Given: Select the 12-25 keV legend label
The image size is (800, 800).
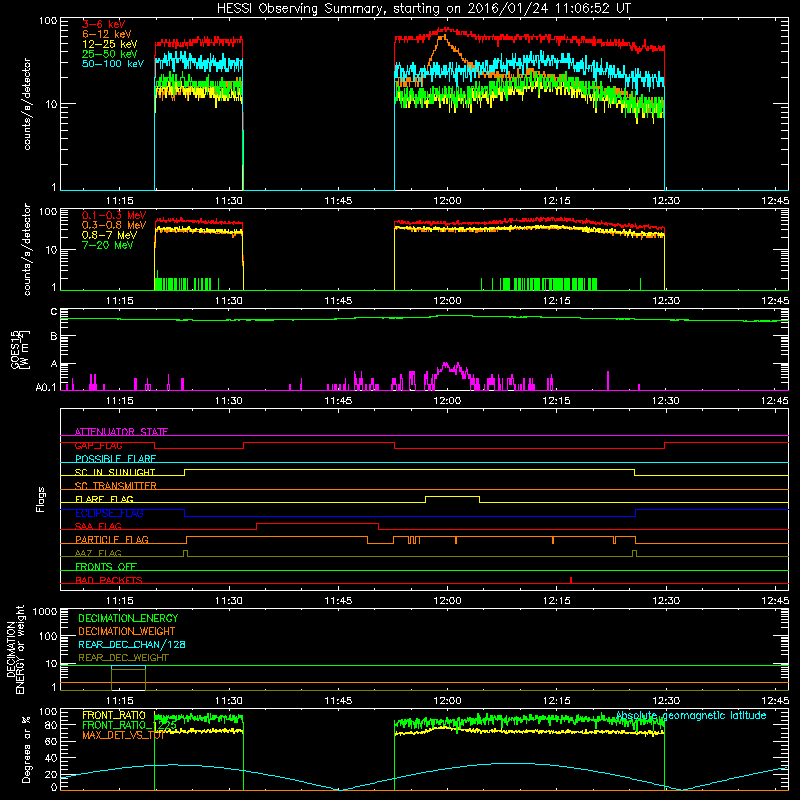Looking at the screenshot, I should pyautogui.click(x=110, y=44).
